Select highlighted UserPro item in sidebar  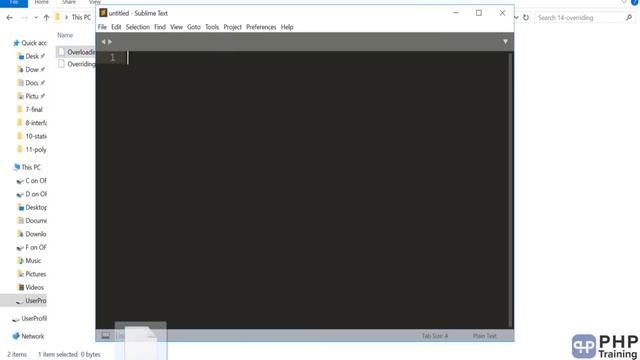coord(23,301)
